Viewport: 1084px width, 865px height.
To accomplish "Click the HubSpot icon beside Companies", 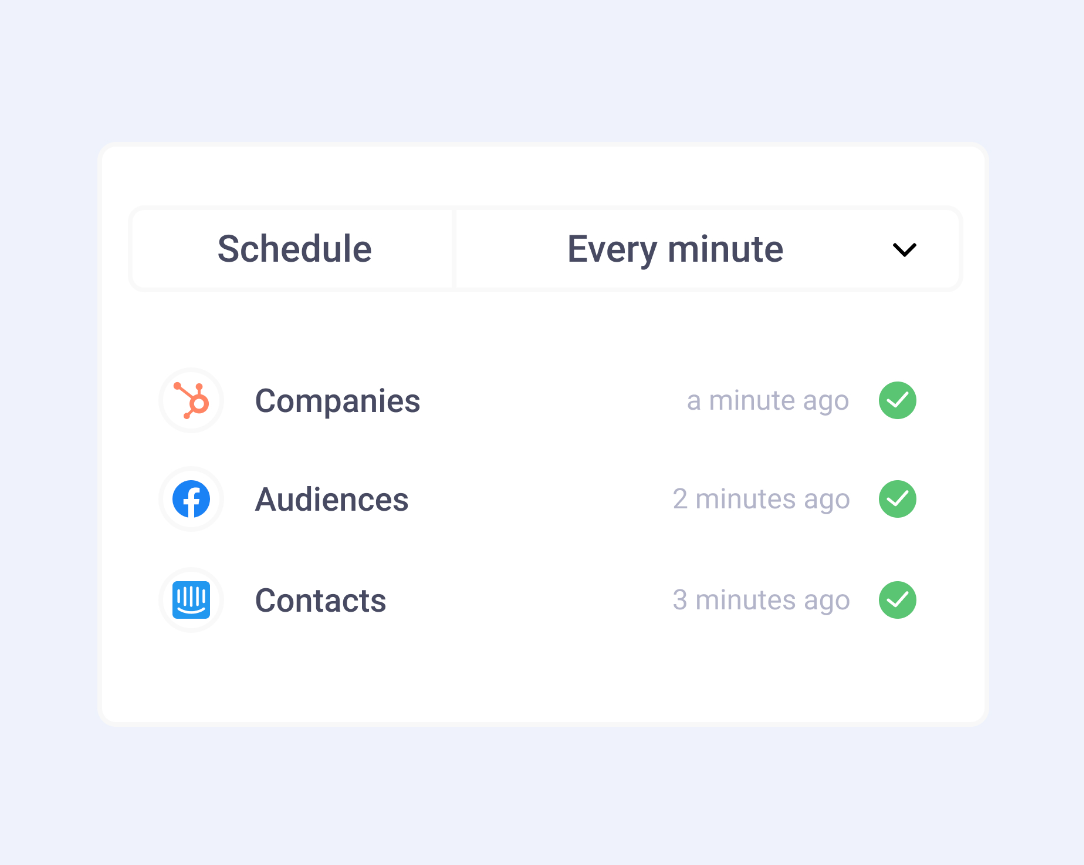I will 191,401.
